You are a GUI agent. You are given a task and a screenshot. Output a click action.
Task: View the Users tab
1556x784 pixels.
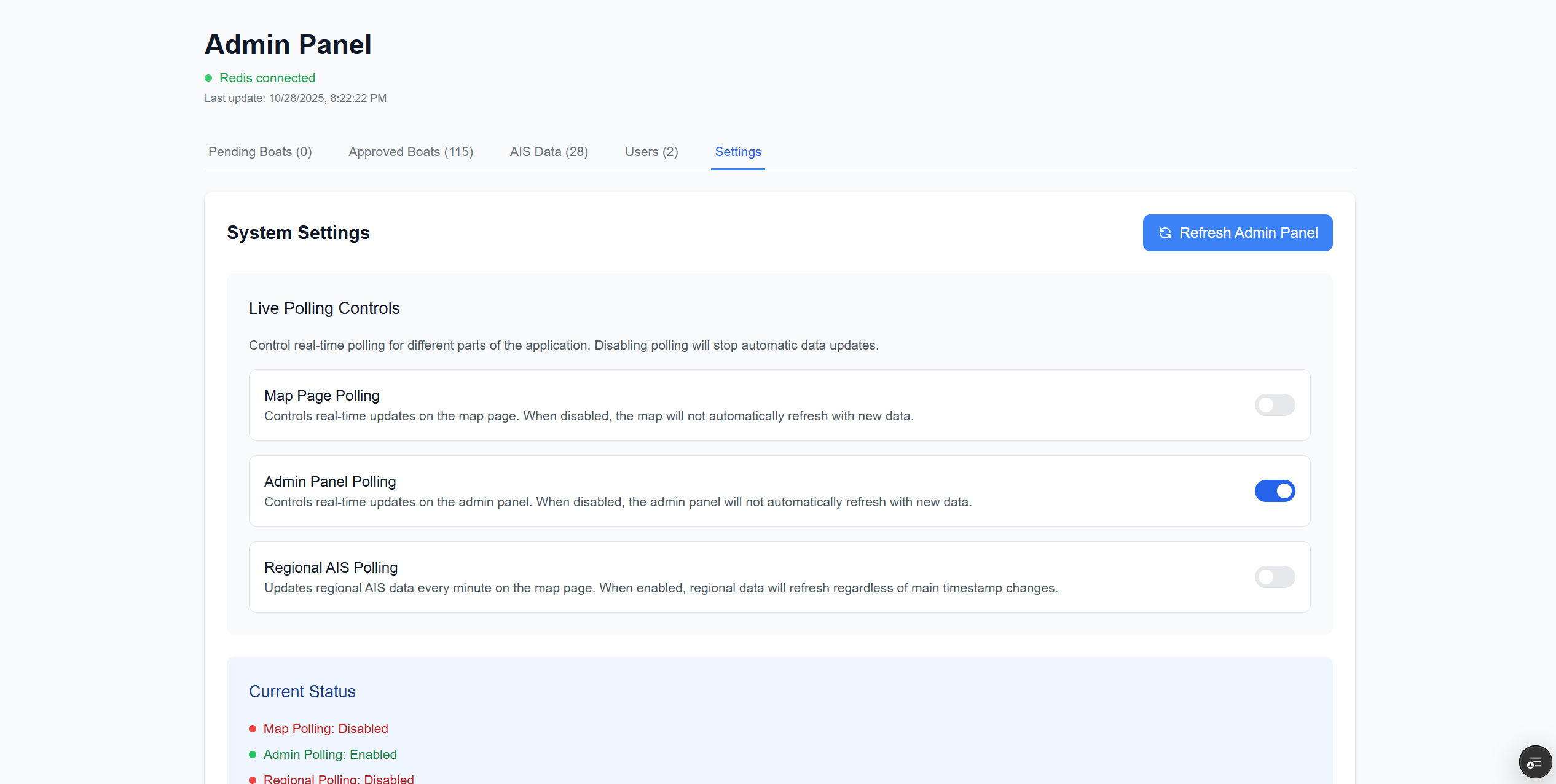[651, 152]
